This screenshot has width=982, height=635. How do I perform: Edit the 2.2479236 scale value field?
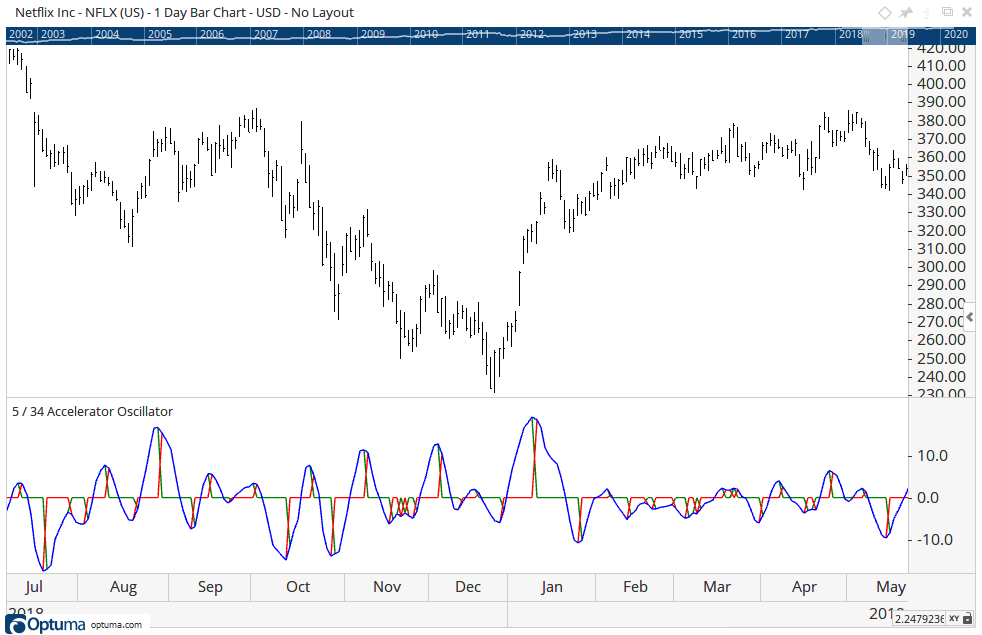point(919,619)
